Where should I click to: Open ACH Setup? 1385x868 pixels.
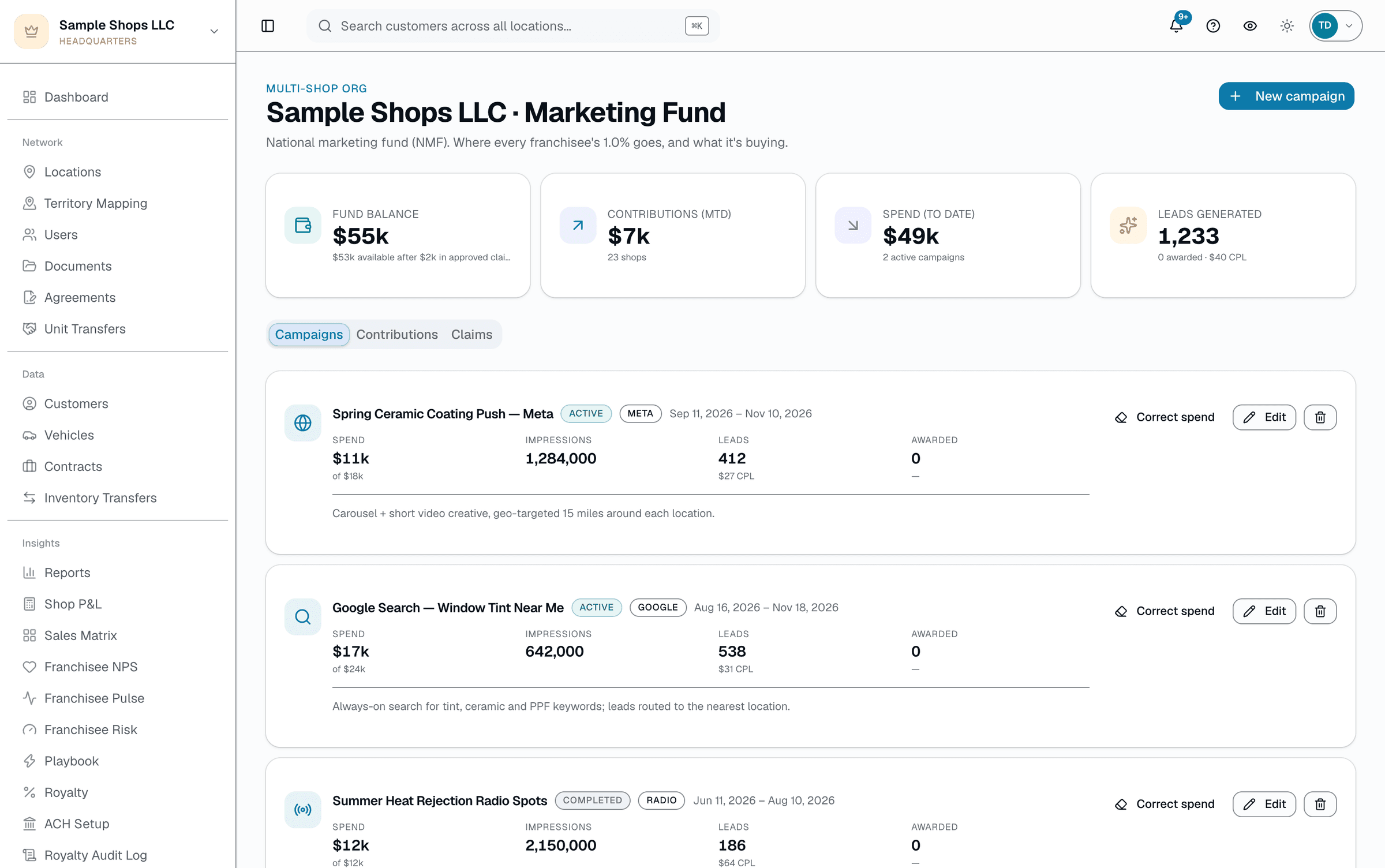(118, 824)
